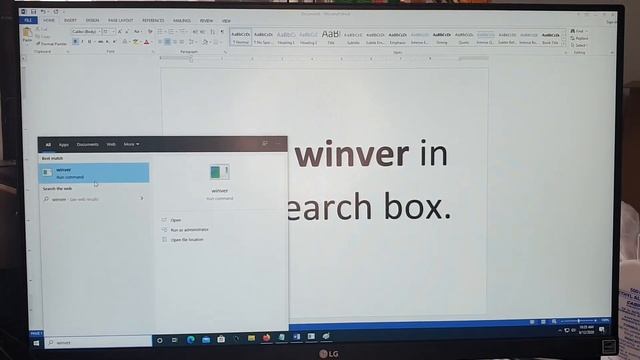Expand the Styles gallery
Image resolution: width=640 pixels, height=360 pixels.
tap(564, 44)
